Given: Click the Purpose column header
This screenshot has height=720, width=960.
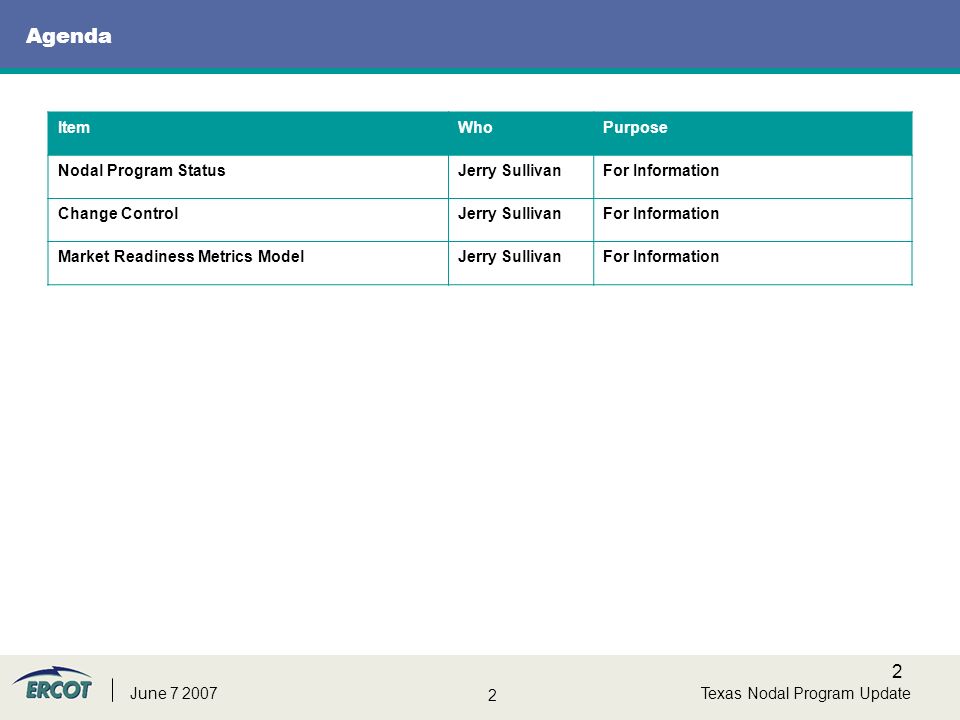Looking at the screenshot, I should point(752,133).
